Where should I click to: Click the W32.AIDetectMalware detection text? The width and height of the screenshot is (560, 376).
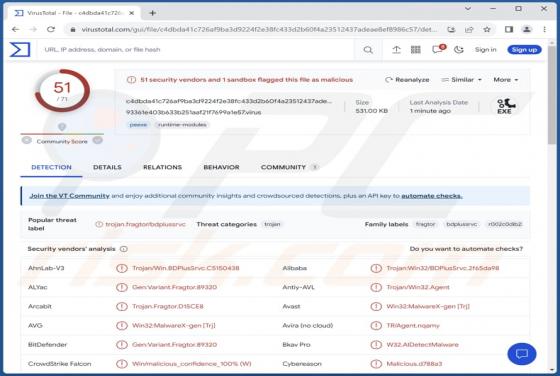[x=422, y=345]
